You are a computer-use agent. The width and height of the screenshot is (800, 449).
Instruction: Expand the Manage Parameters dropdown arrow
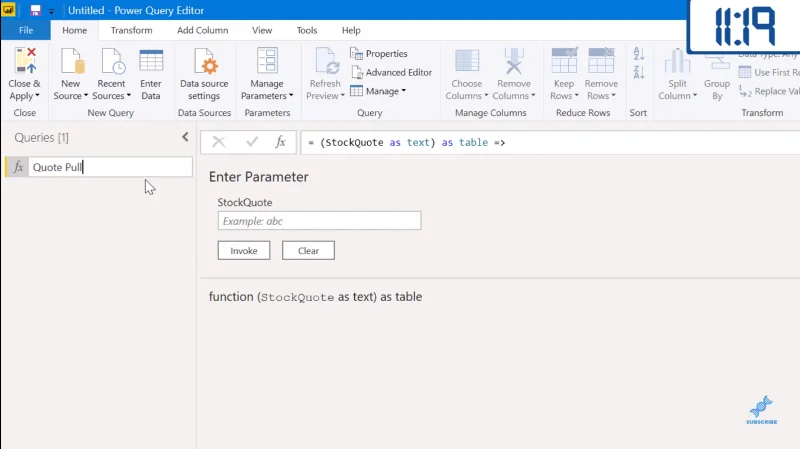tap(291, 96)
